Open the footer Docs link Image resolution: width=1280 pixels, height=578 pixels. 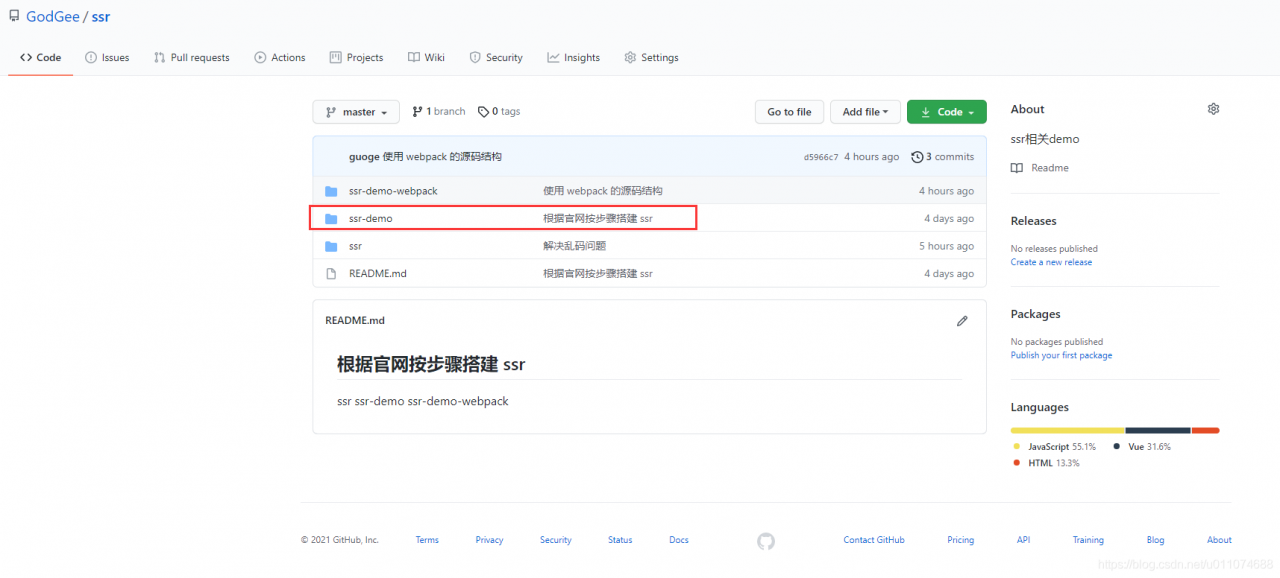pos(679,540)
